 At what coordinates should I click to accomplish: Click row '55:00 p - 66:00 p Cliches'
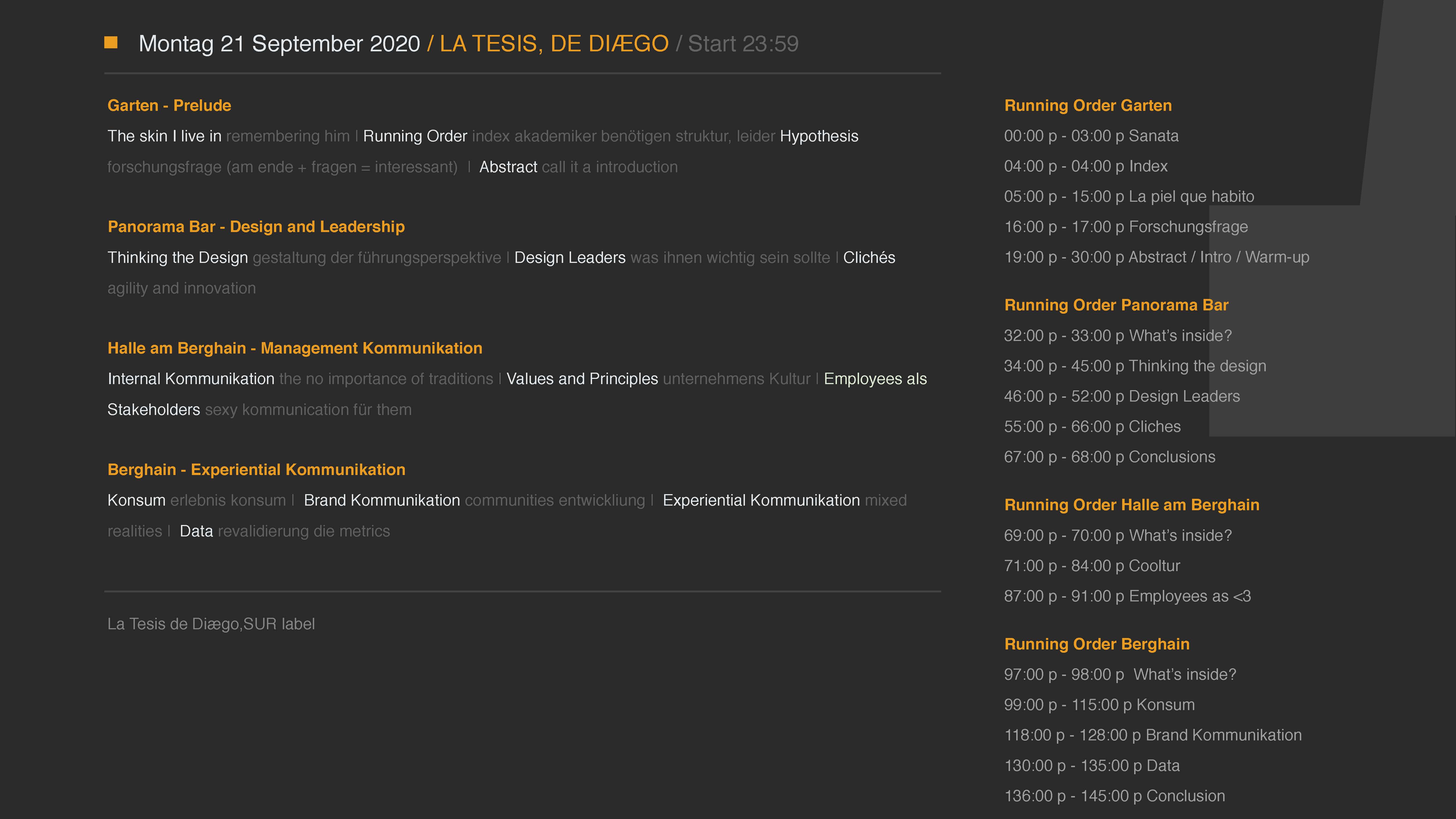pyautogui.click(x=1093, y=427)
